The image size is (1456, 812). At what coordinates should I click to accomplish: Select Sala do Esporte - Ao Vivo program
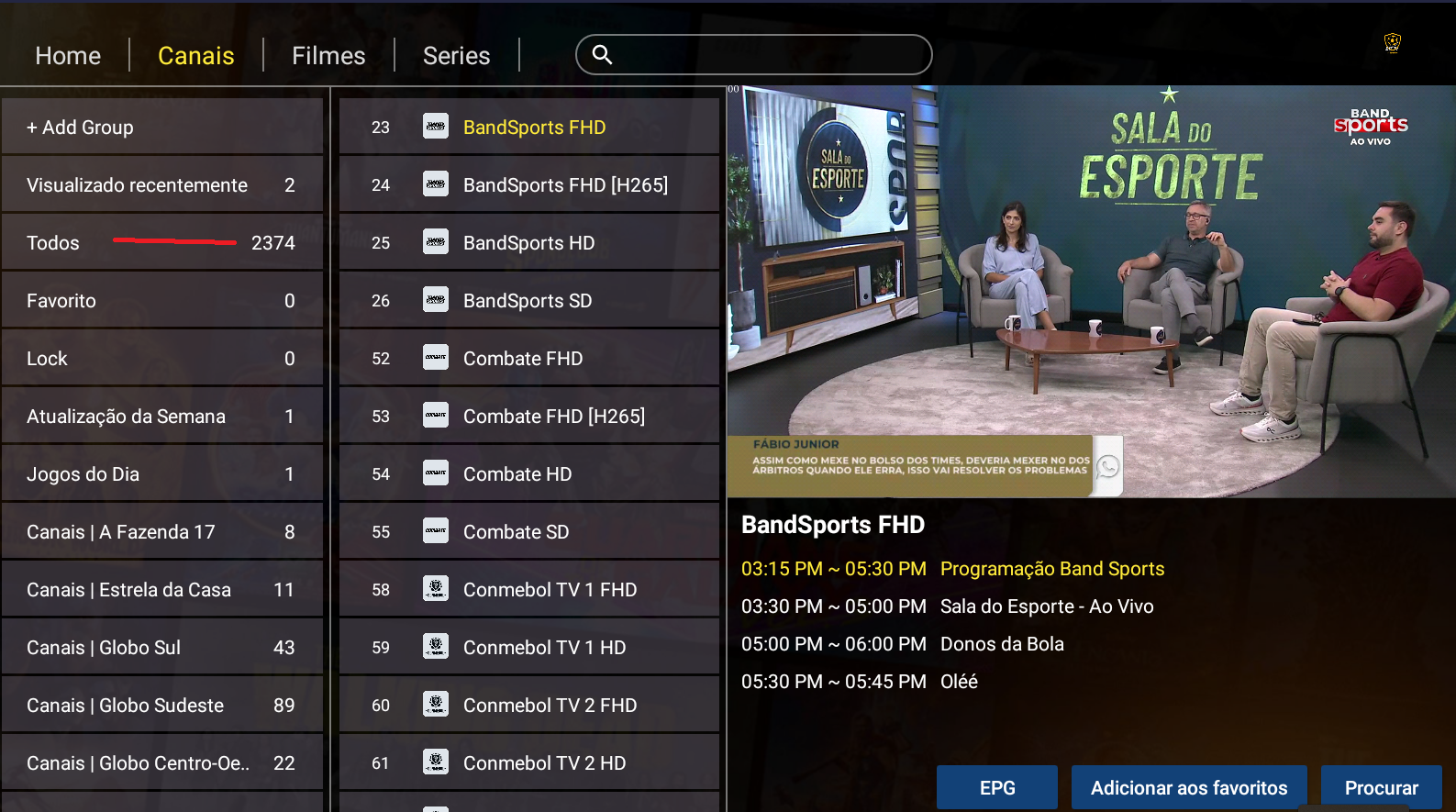coord(1046,606)
